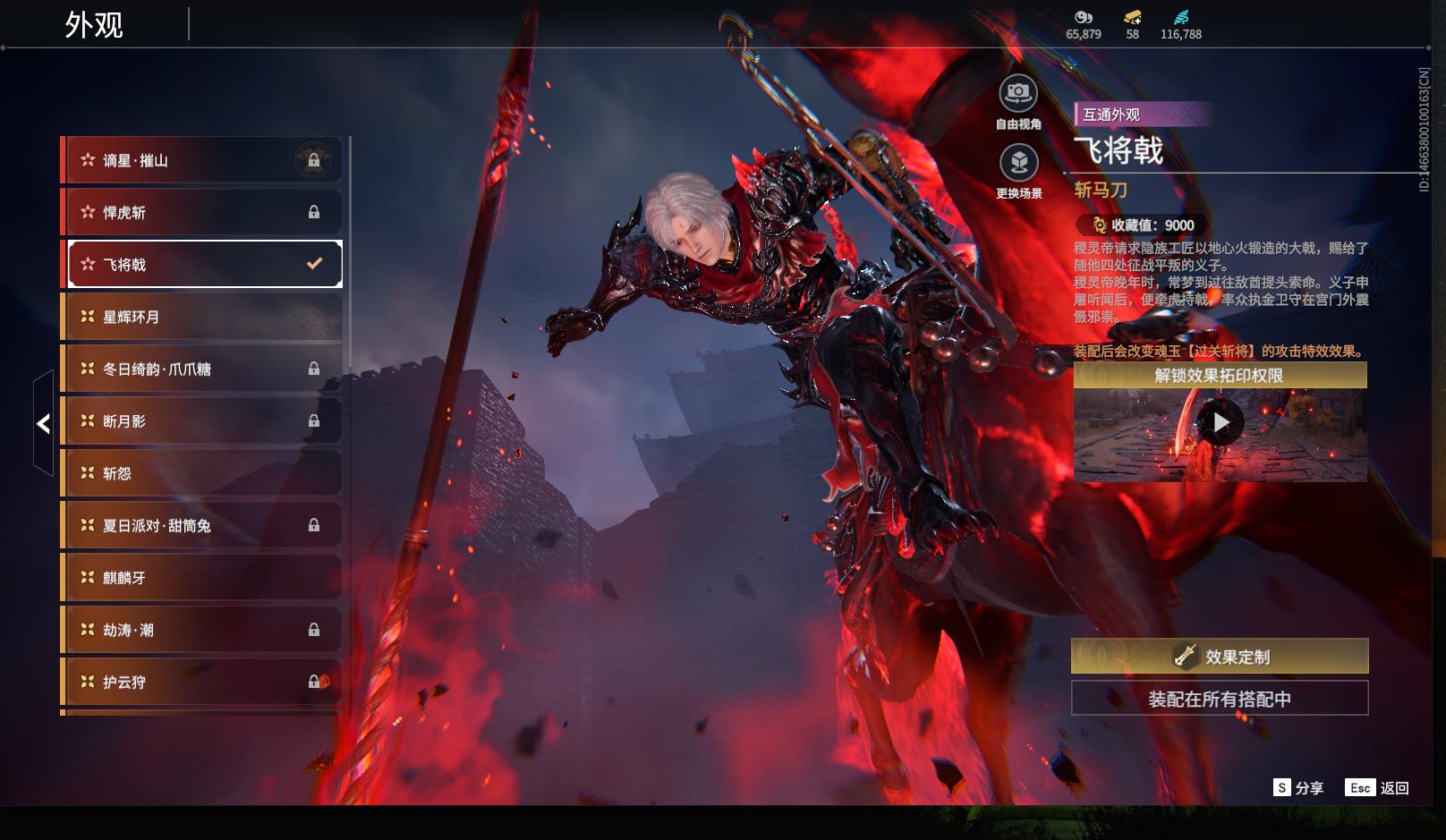Click lock icon on 劫涛·潮 row
Screen dimensions: 1446x840
(x=314, y=630)
